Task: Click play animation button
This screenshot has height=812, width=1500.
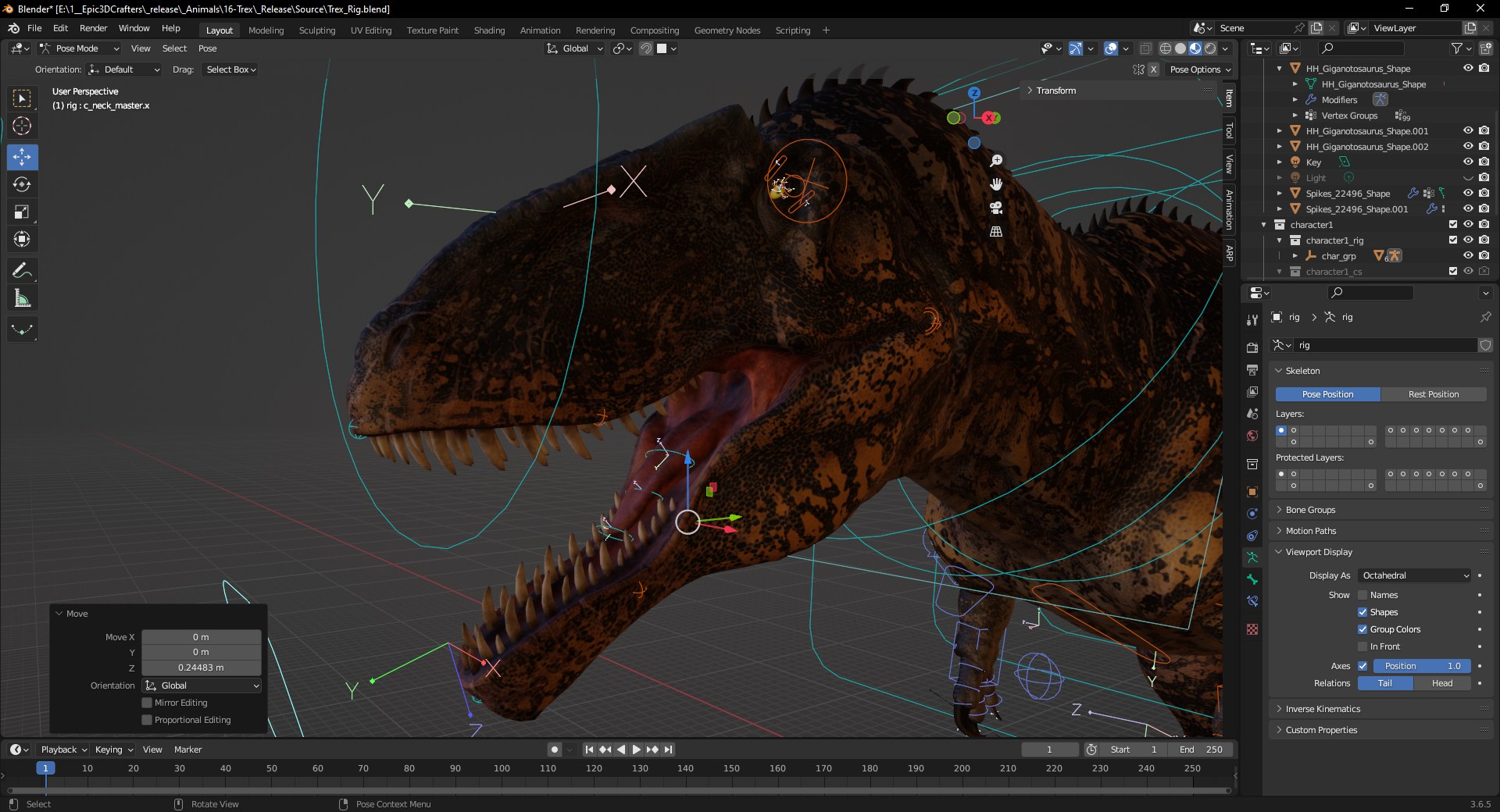Action: tap(636, 750)
